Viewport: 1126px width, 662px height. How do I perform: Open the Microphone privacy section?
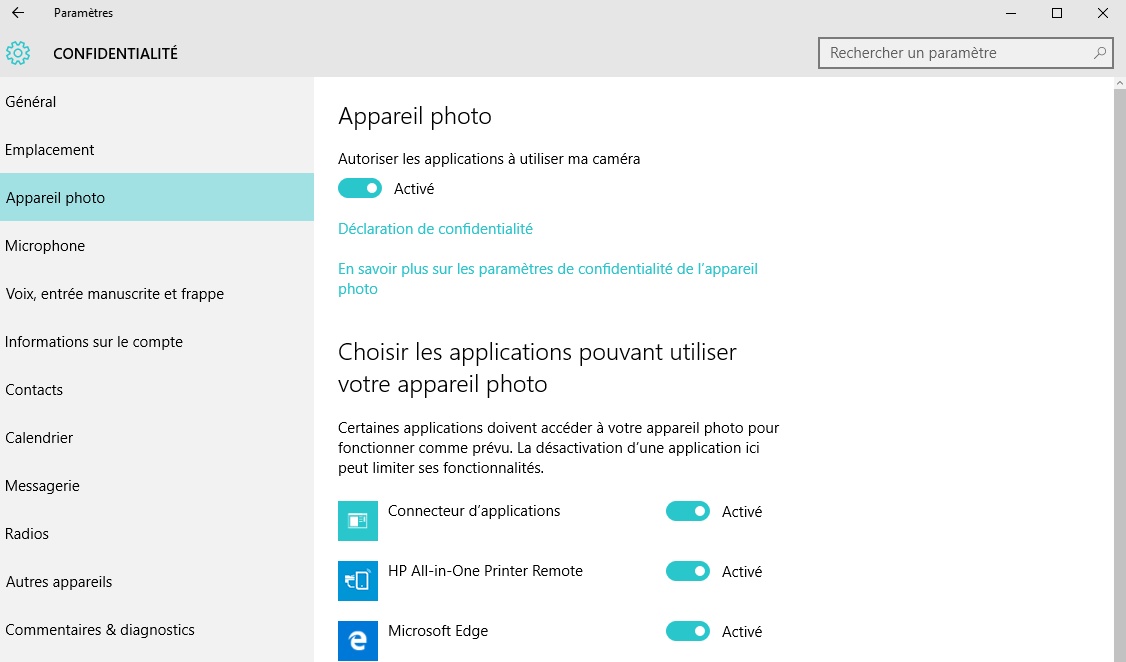pyautogui.click(x=45, y=246)
